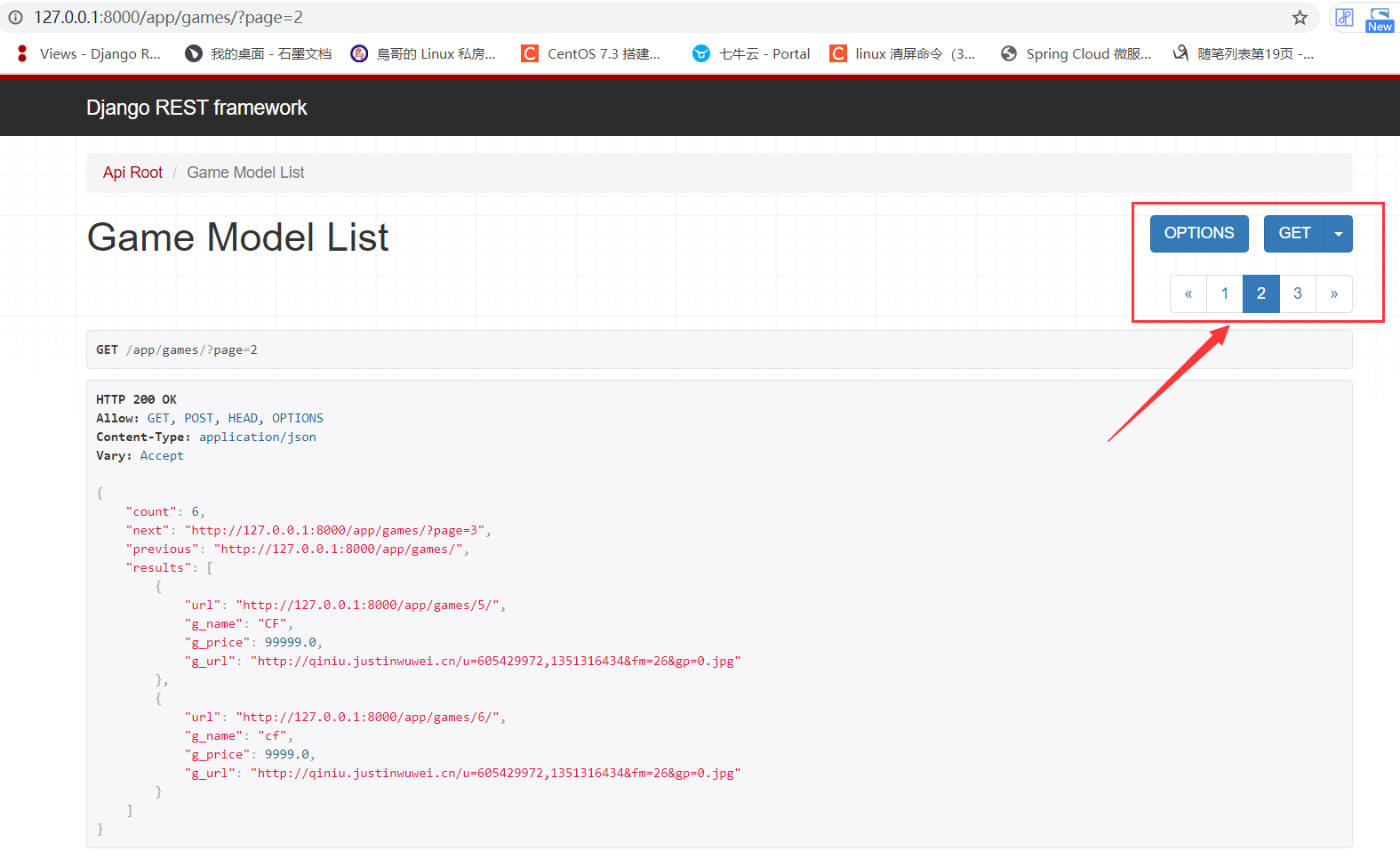The height and width of the screenshot is (867, 1400).
Task: Open the translate extension icon
Action: click(x=1344, y=18)
